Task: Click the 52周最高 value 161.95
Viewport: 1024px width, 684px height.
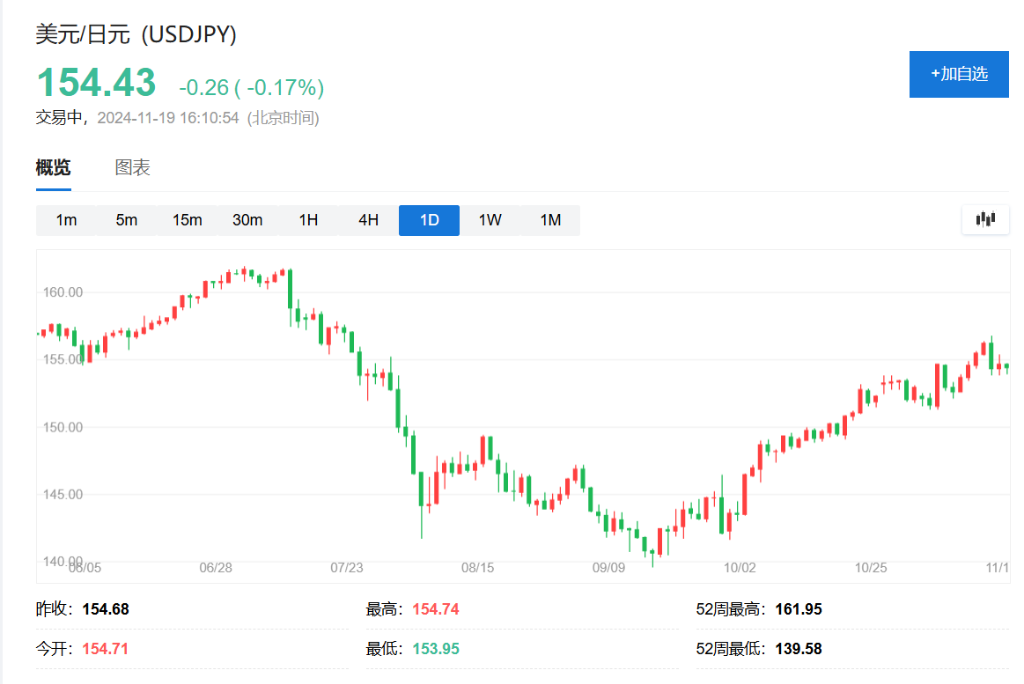Action: click(x=798, y=609)
